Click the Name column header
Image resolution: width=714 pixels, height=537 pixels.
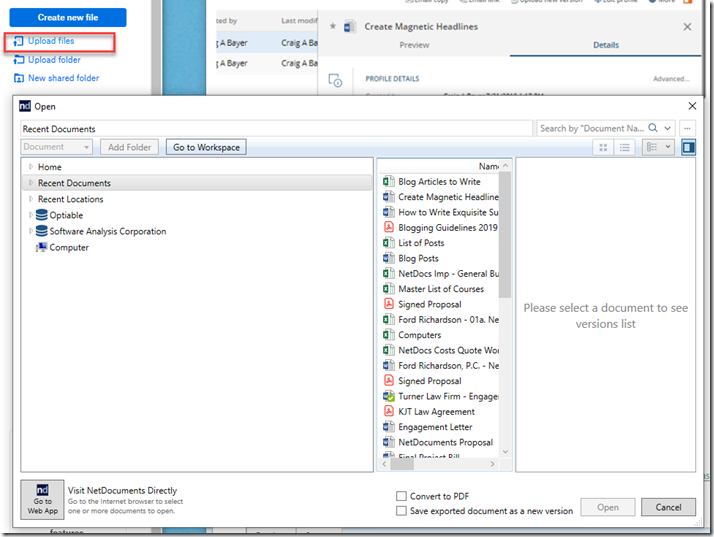coord(489,166)
